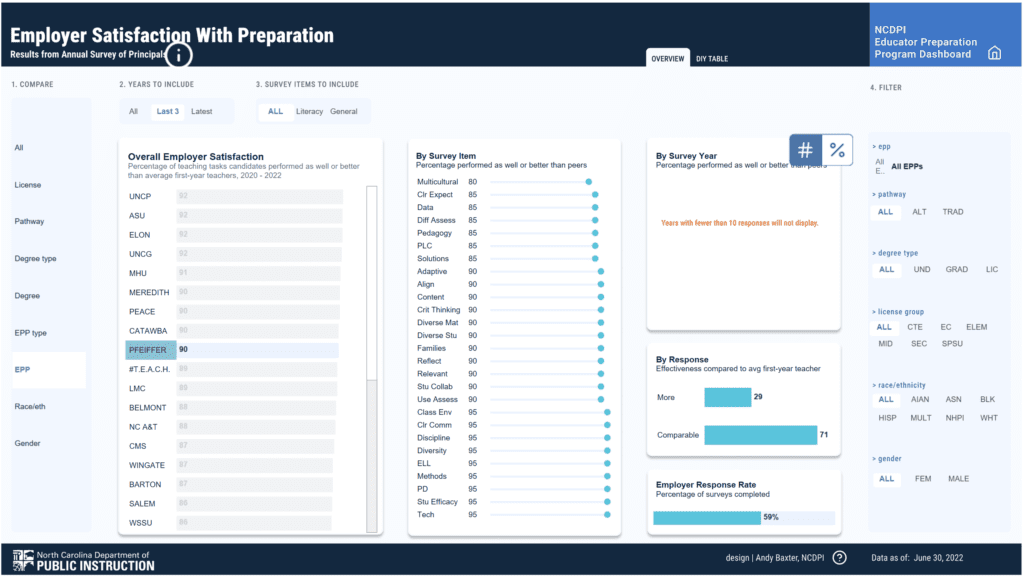Select the NC A&T row
Viewport: 1024px width, 576px height.
(231, 426)
